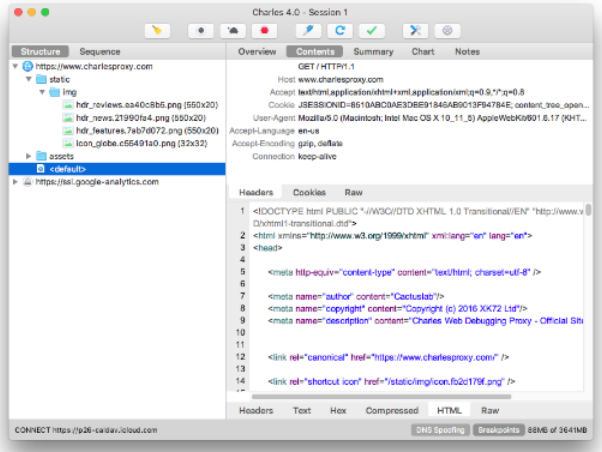
Task: Click the blue pen Compose icon
Action: (x=308, y=31)
